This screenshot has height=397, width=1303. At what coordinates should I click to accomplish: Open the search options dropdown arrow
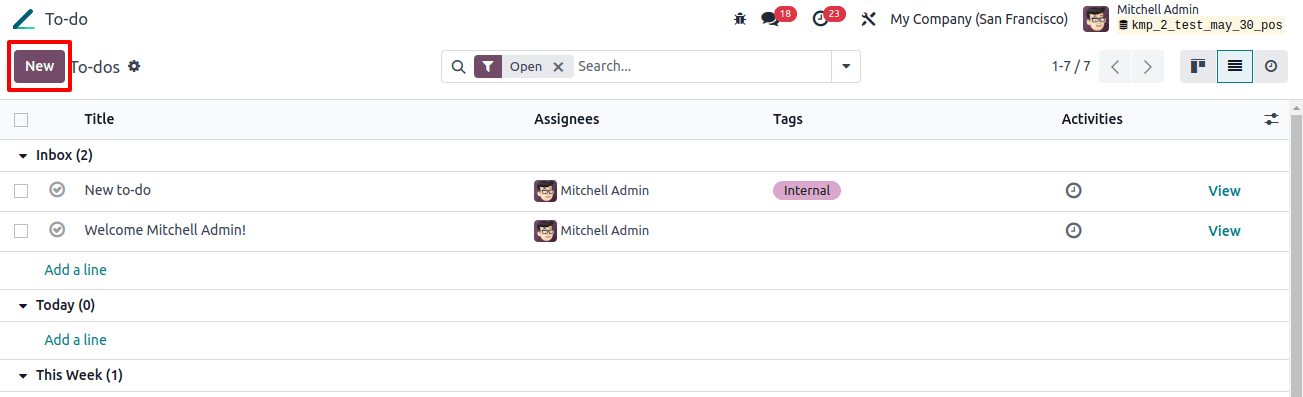click(846, 66)
